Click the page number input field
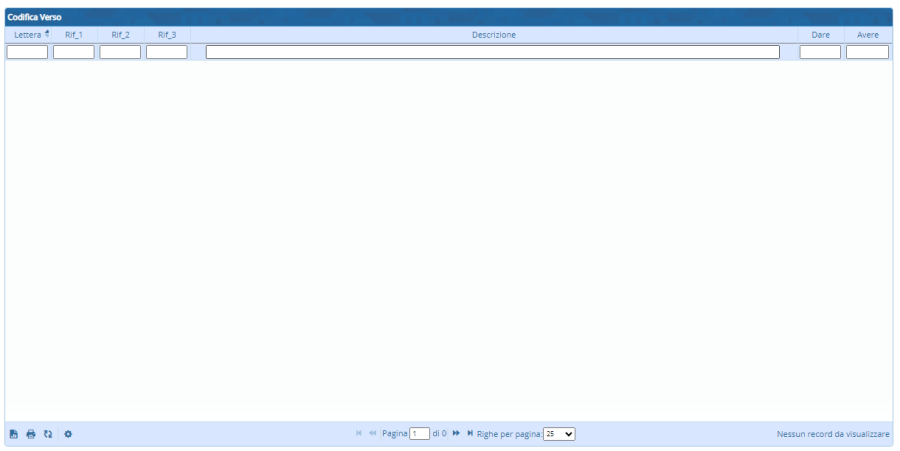 tap(420, 434)
